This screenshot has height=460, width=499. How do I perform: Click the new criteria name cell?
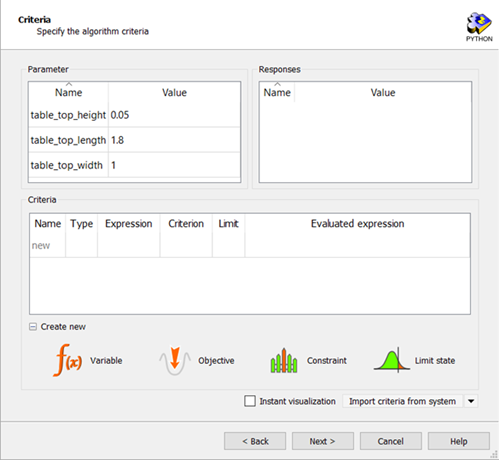[x=47, y=246]
